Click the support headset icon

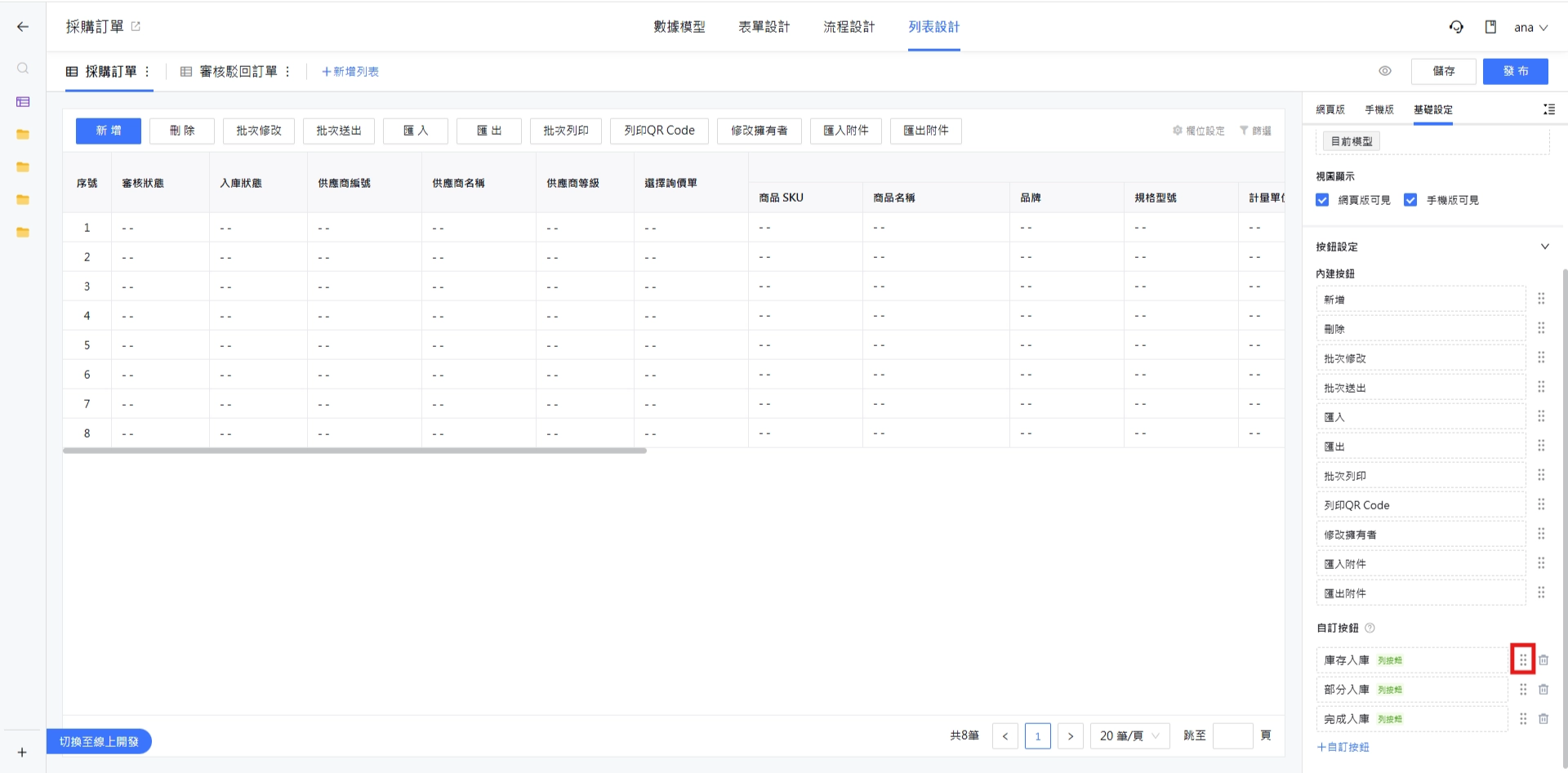1456,27
